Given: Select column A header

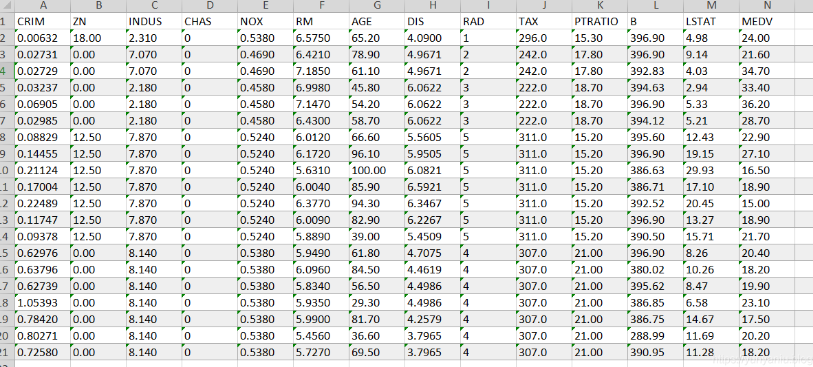Looking at the screenshot, I should tap(43, 6).
